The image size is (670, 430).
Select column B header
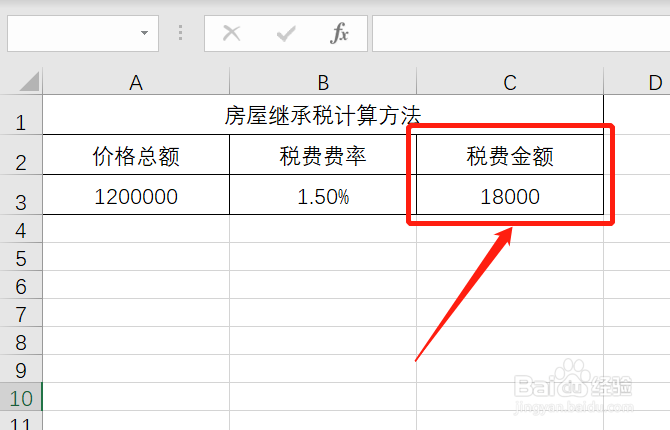coord(323,82)
